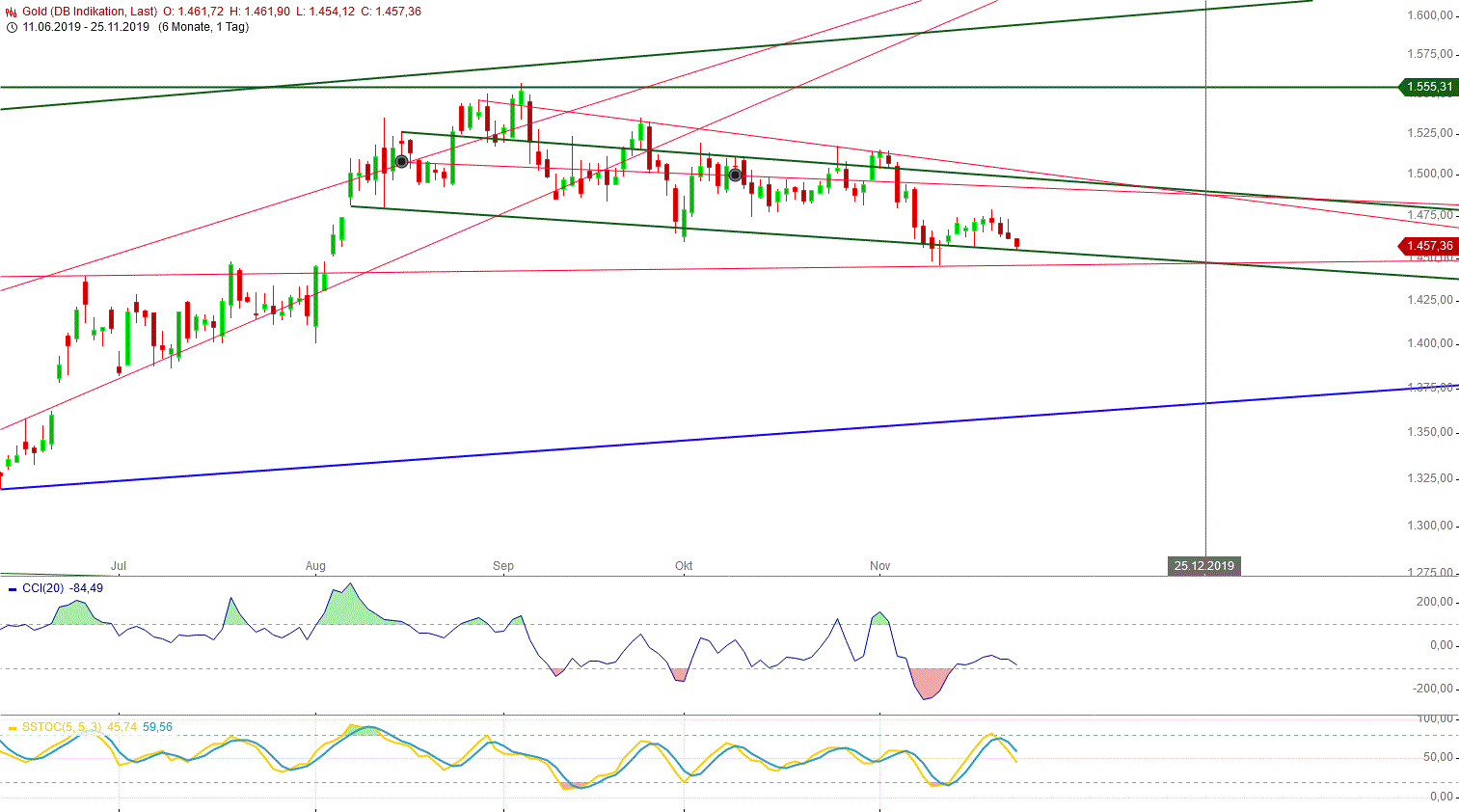Image resolution: width=1459 pixels, height=812 pixels.
Task: Select the green 1.555,31 price tag on the axis
Action: click(1428, 87)
